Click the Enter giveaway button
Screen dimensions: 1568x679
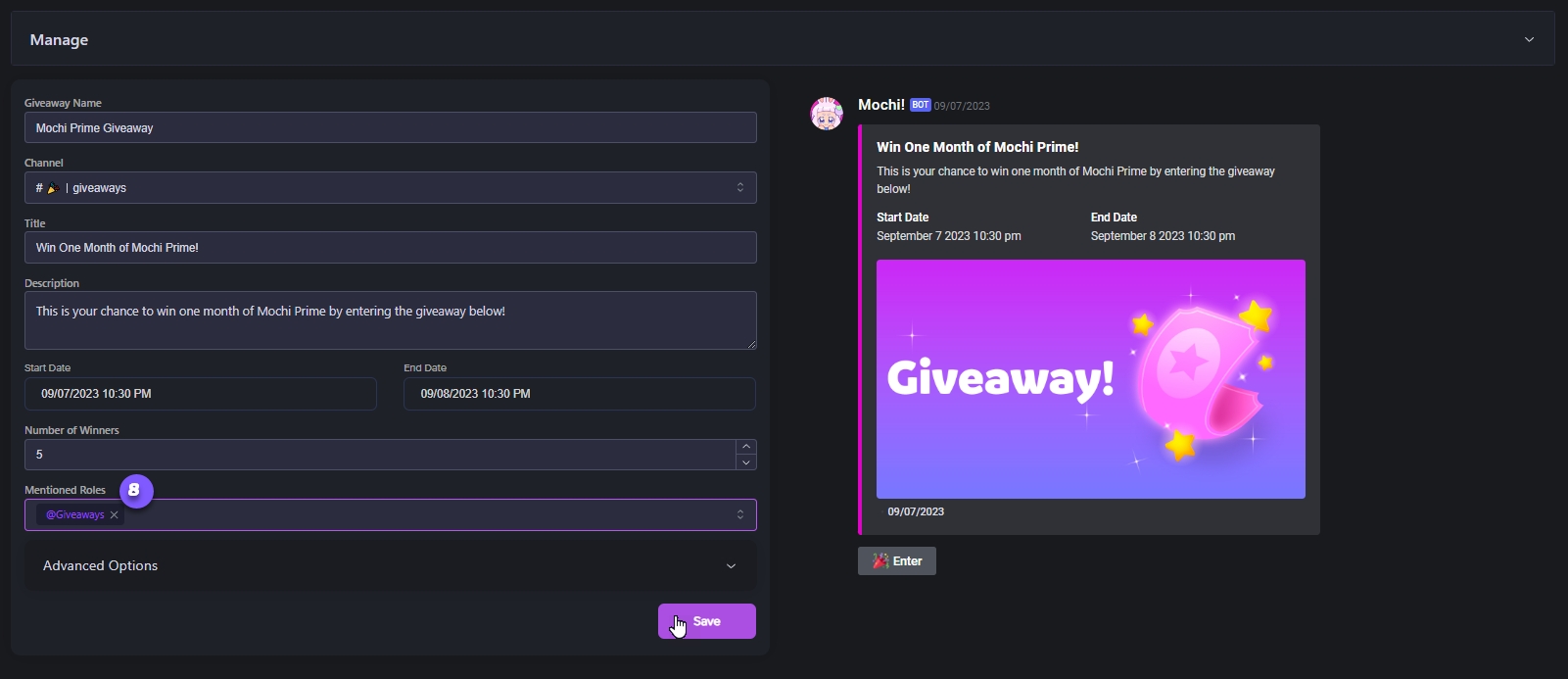coord(897,561)
